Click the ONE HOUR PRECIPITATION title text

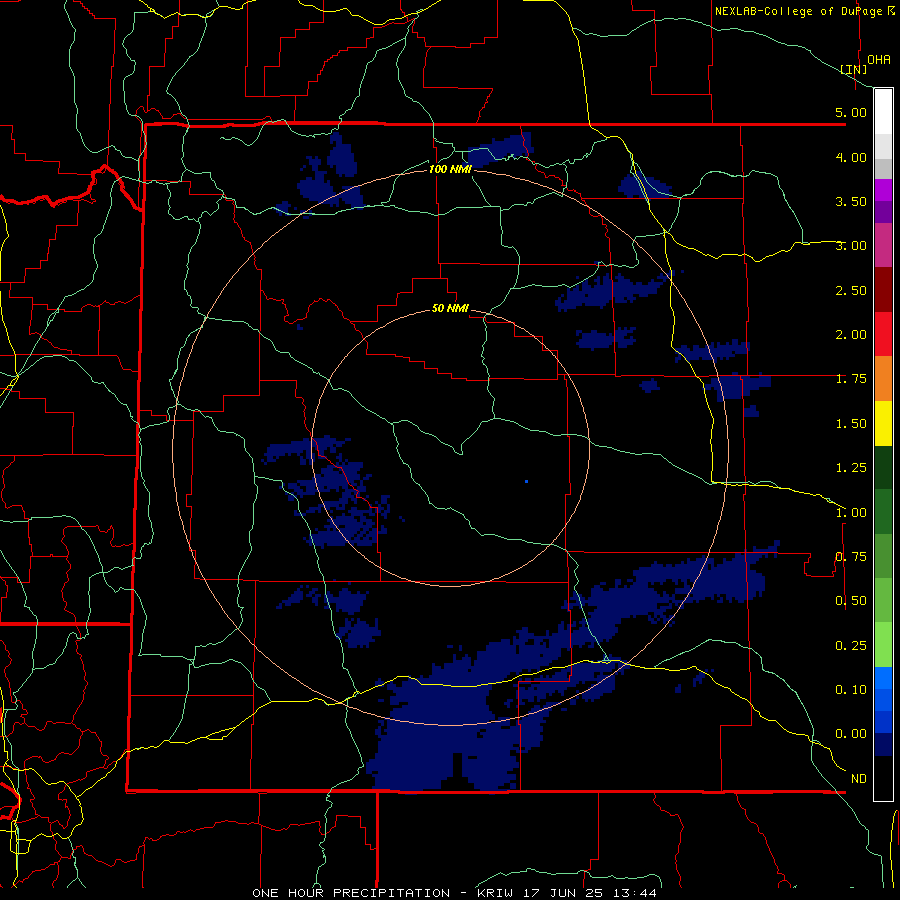pos(351,893)
